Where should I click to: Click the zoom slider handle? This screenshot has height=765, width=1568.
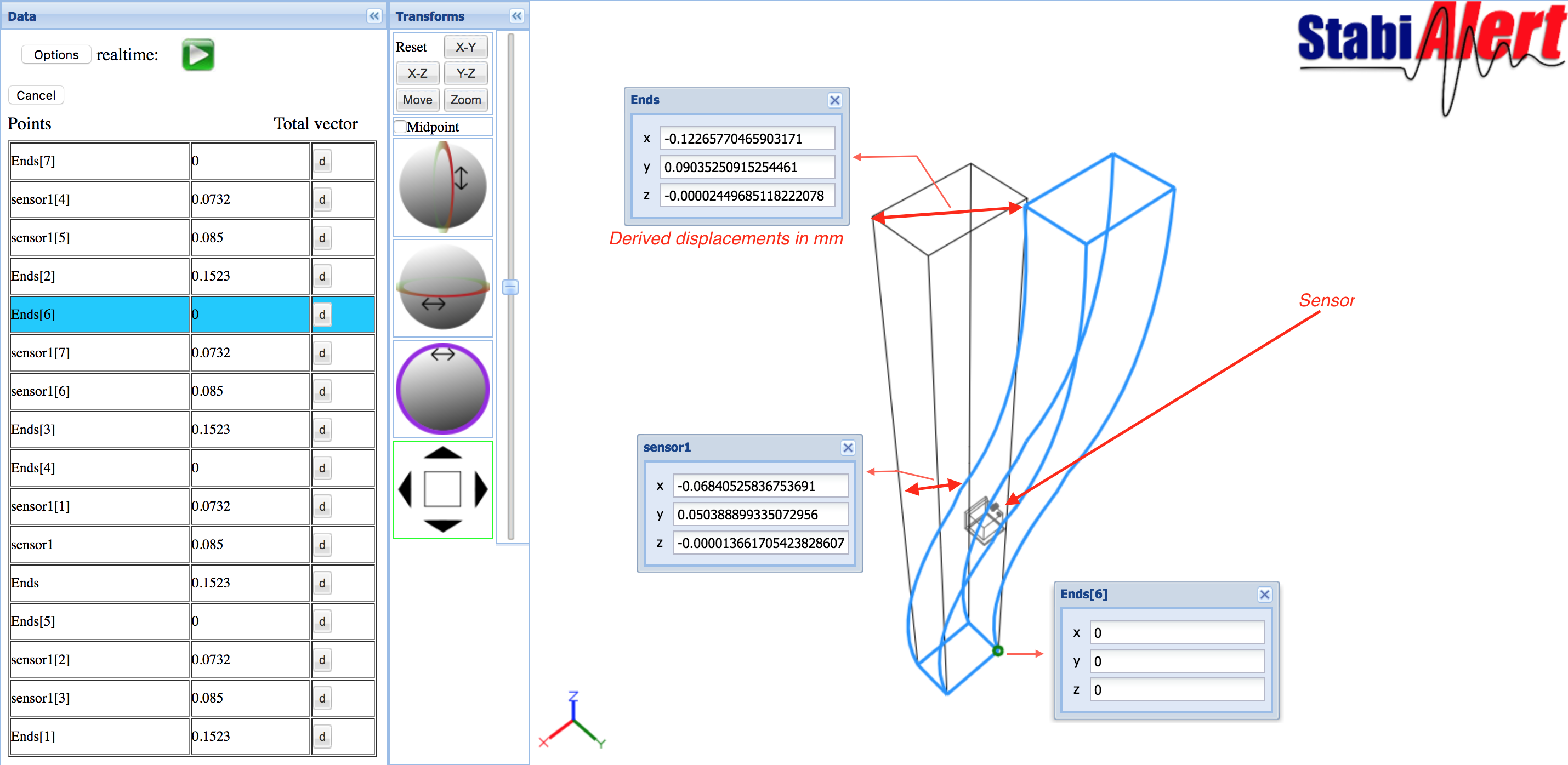[510, 287]
